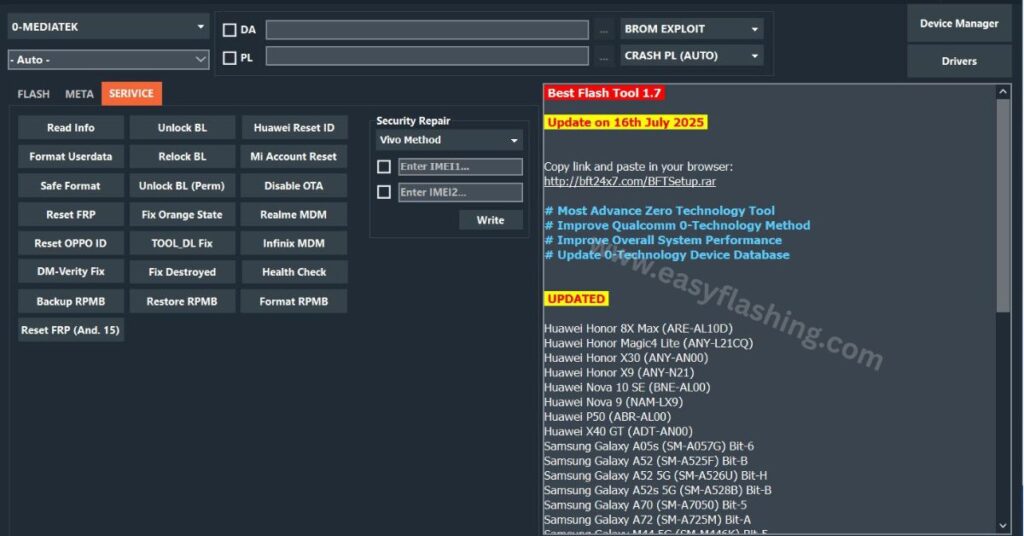1024x536 pixels.
Task: Open the 0-MEDIATEK platform dropdown
Action: 108,27
